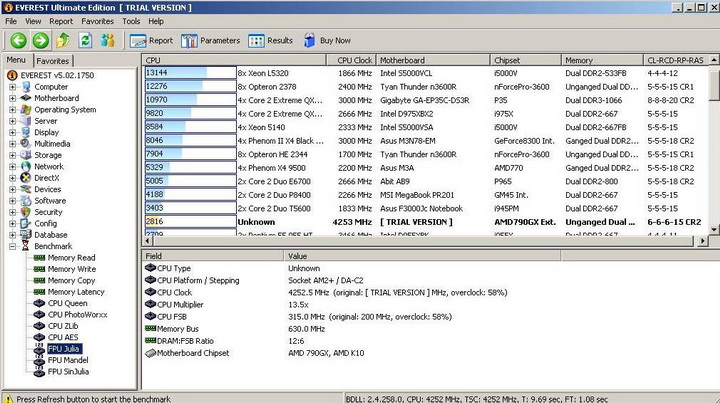This screenshot has height=403, width=720.
Task: Expand the Operating System tree node
Action: point(12,110)
